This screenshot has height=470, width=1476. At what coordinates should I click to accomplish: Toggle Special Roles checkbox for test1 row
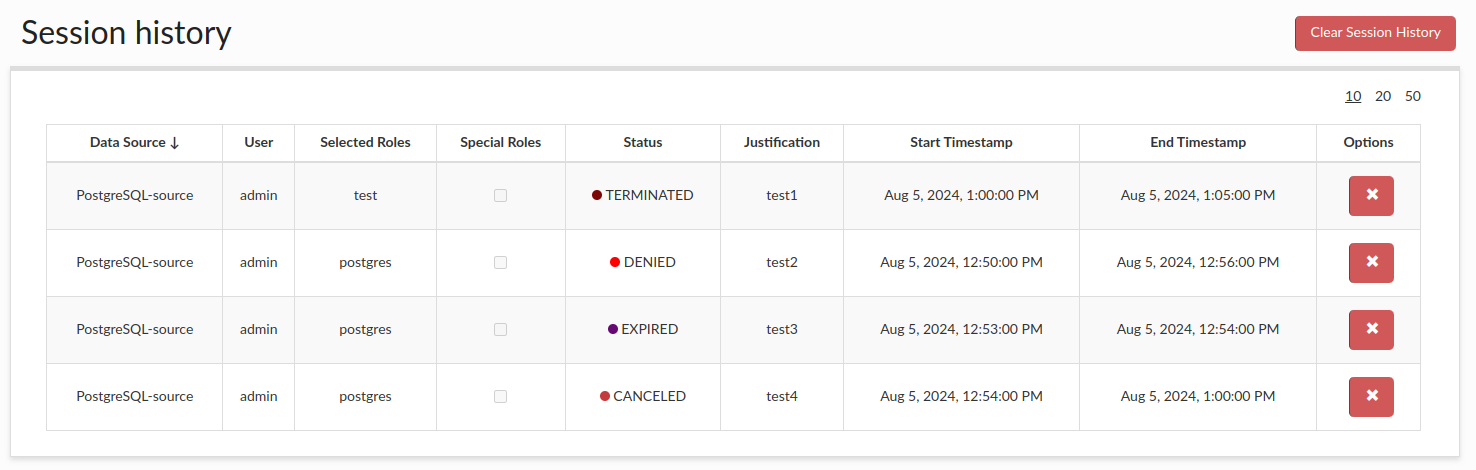pyautogui.click(x=500, y=196)
